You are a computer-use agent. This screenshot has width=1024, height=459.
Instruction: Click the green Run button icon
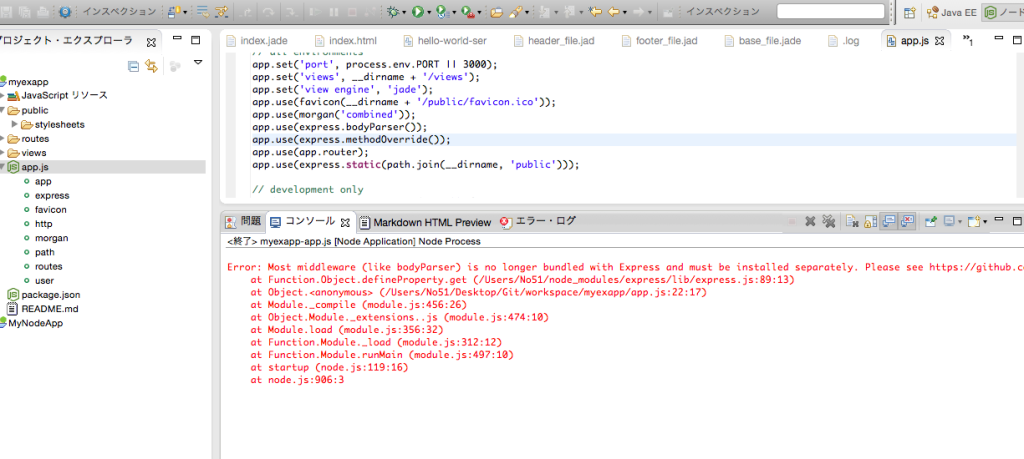pos(417,12)
